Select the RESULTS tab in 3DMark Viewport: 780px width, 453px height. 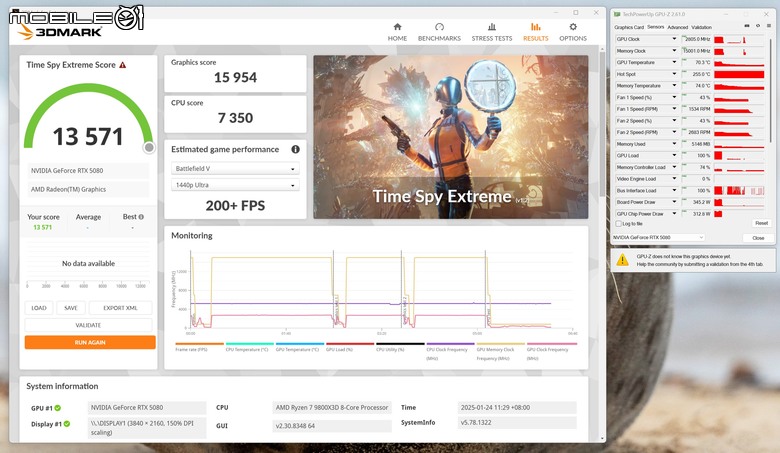(x=536, y=32)
